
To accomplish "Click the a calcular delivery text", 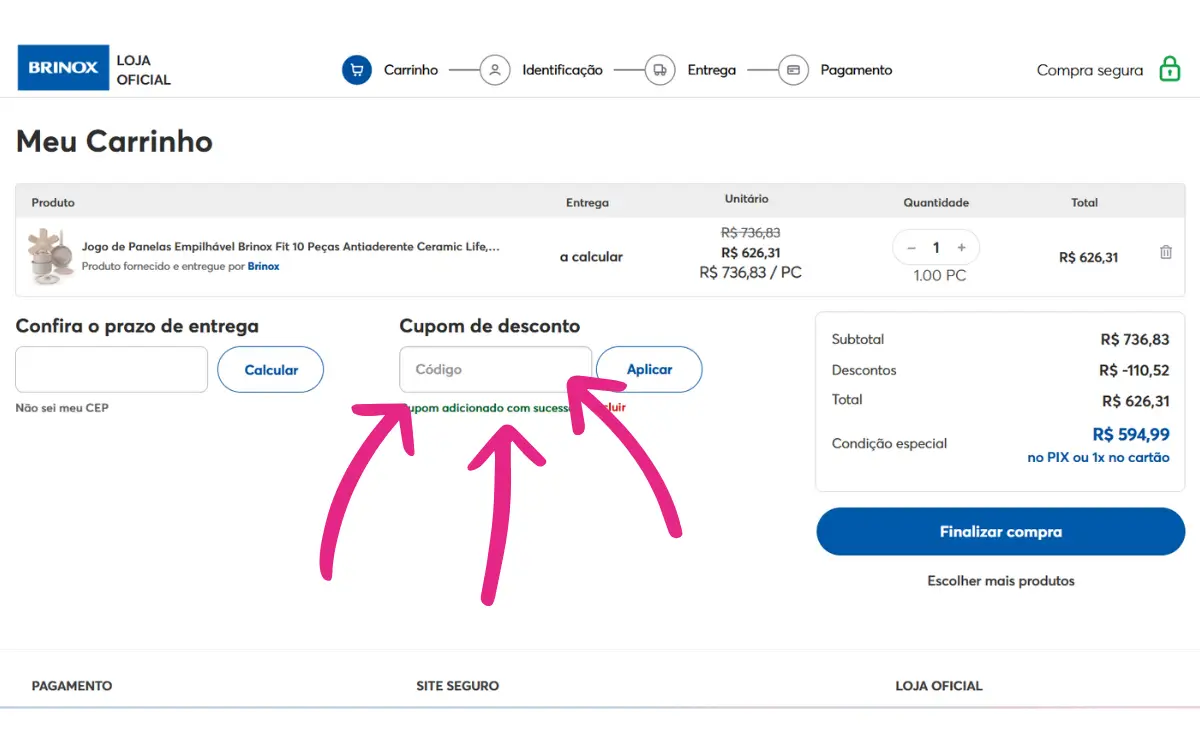I will click(x=591, y=257).
